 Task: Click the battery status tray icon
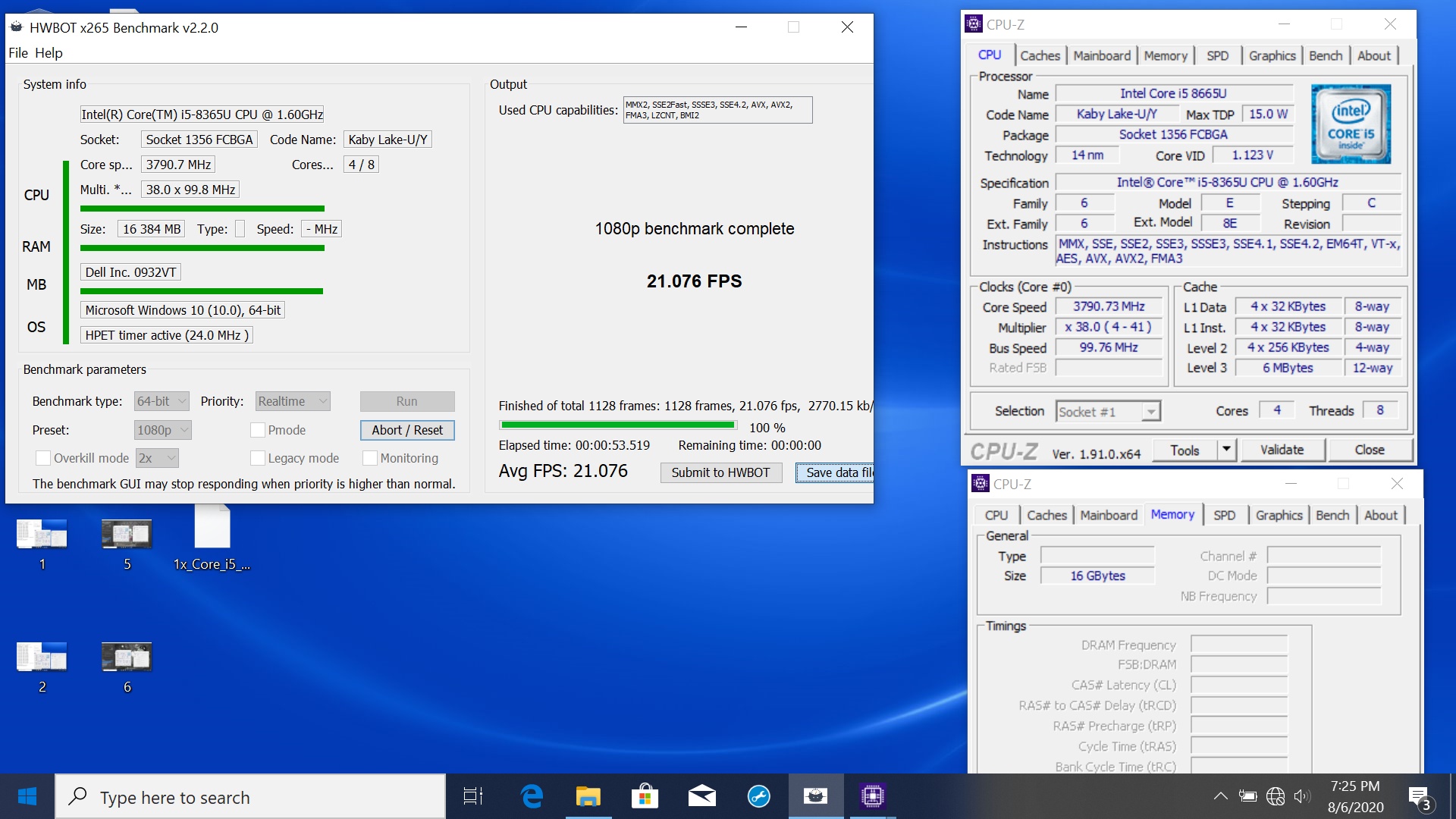[x=1247, y=796]
